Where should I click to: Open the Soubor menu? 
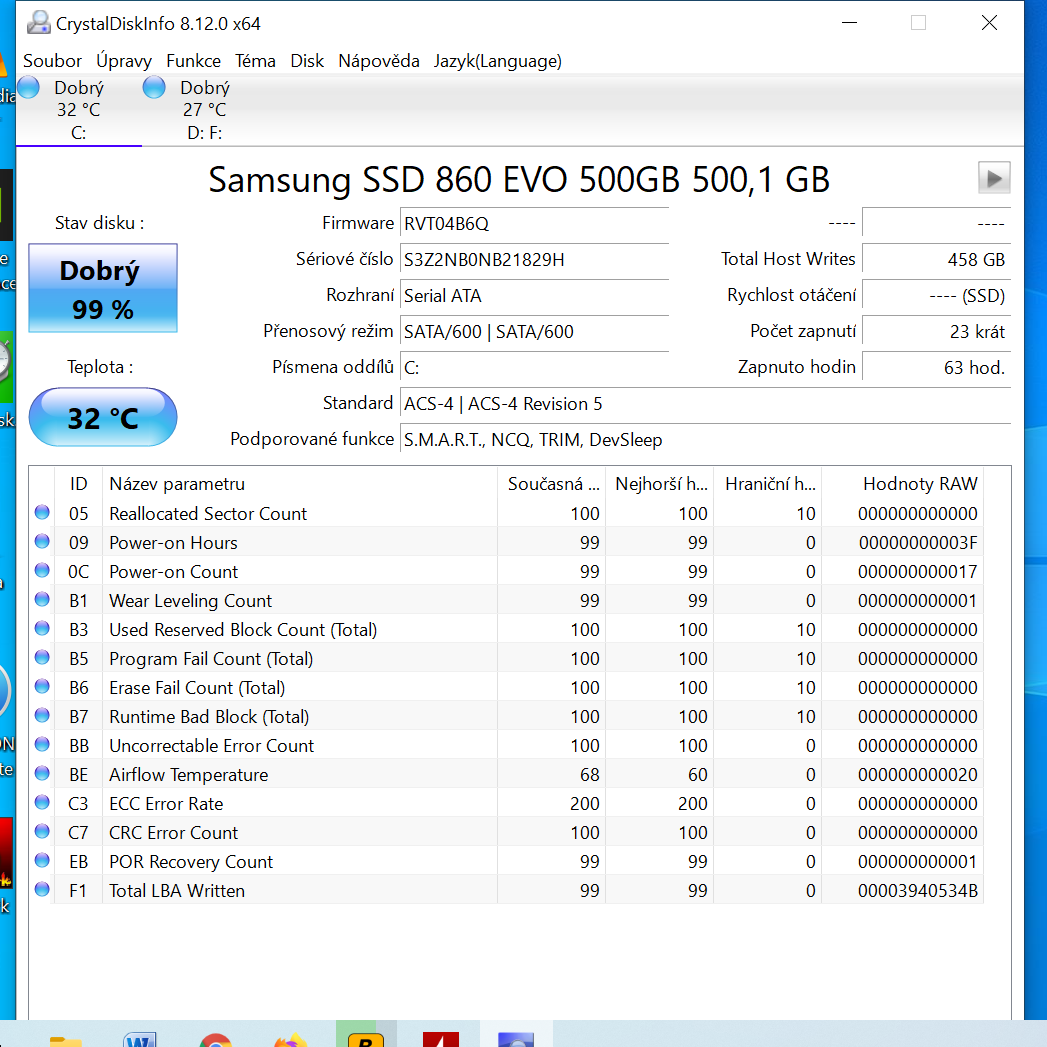click(52, 61)
